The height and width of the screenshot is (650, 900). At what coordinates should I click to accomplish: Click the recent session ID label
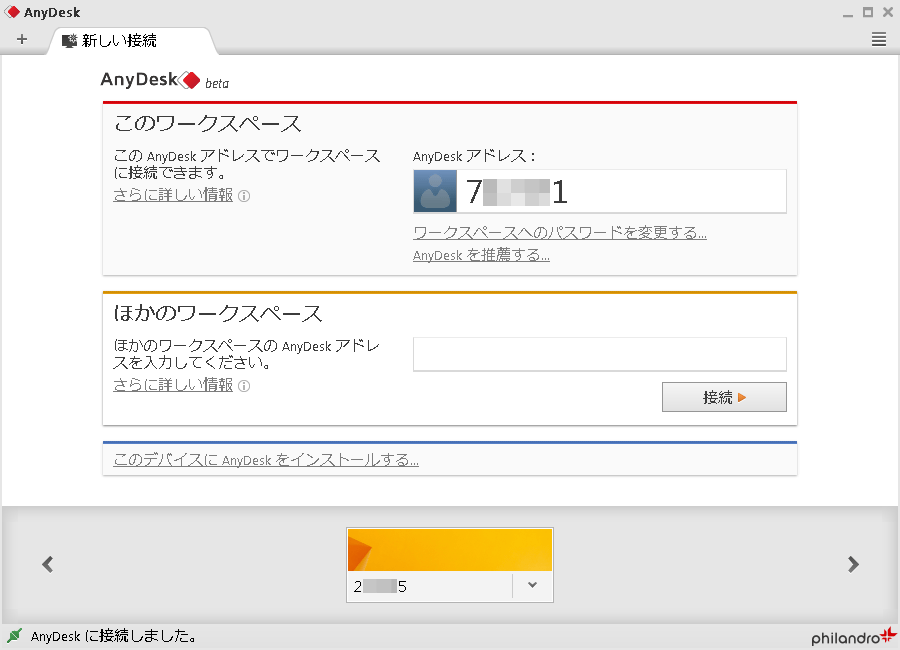tap(380, 586)
